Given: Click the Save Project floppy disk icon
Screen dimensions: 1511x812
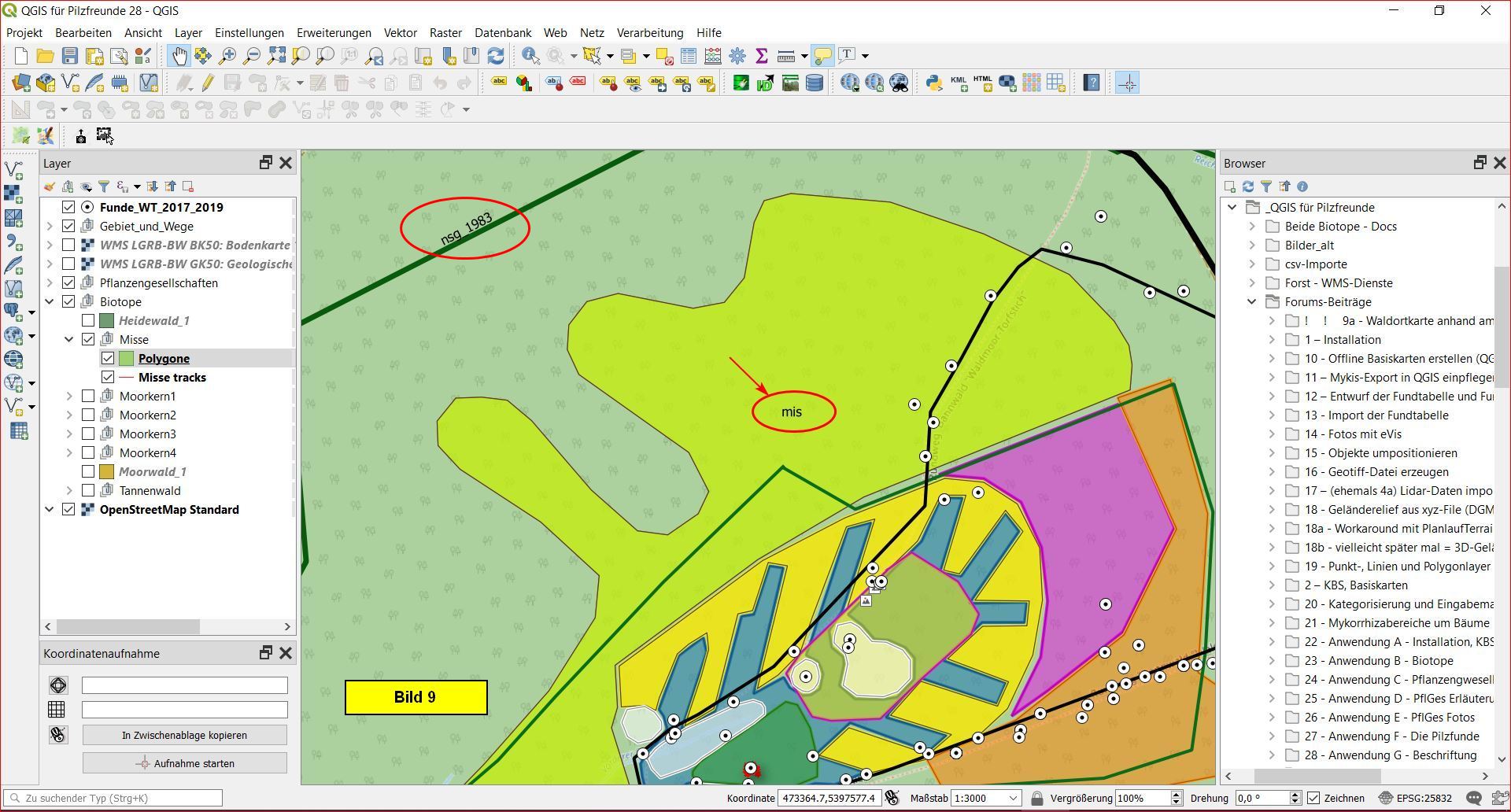Looking at the screenshot, I should pos(70,56).
